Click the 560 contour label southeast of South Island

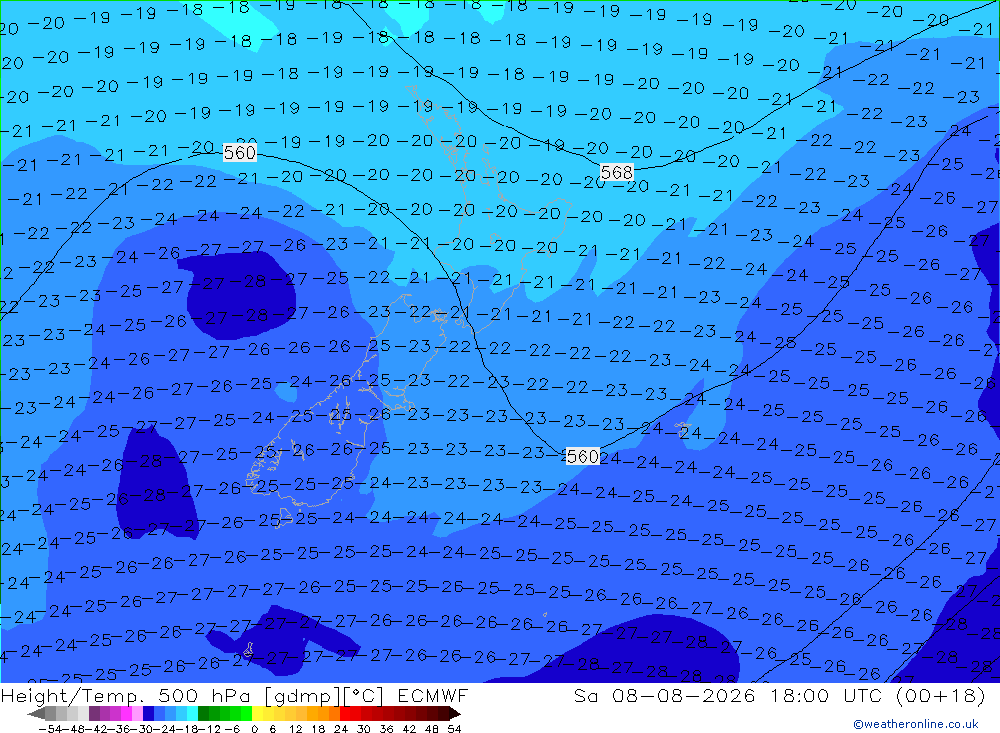point(582,456)
